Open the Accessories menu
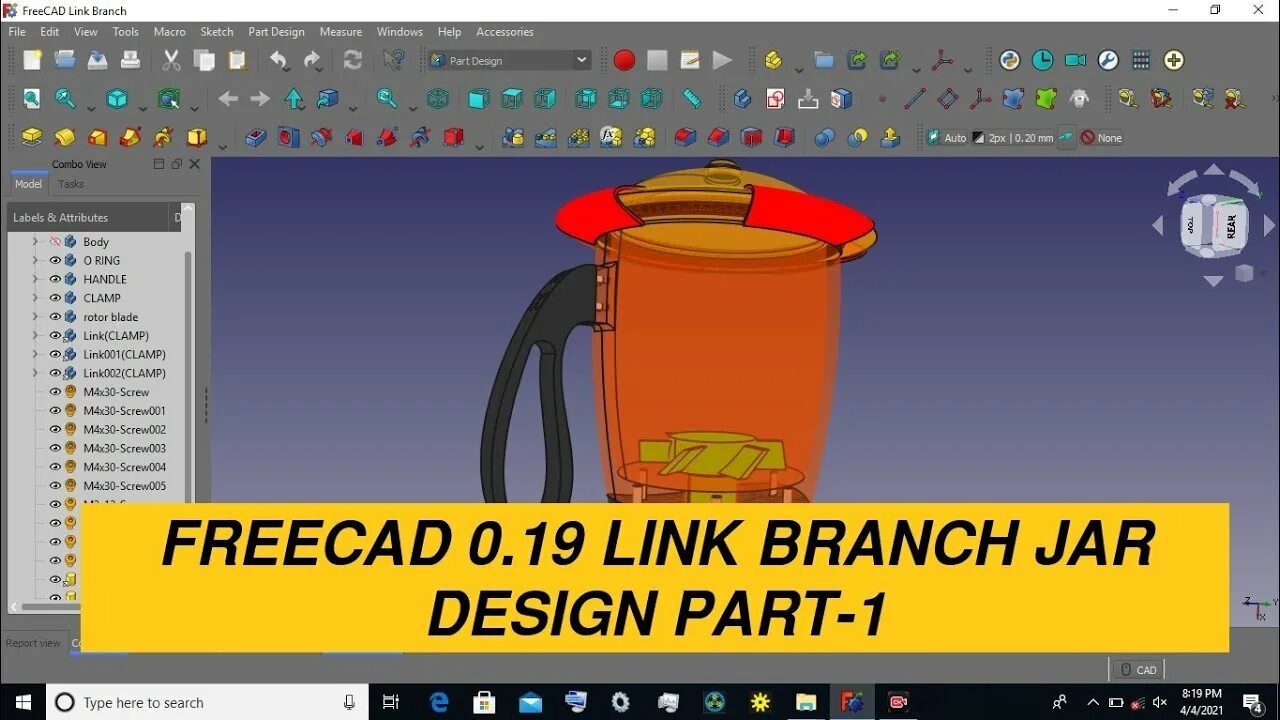1280x720 pixels. click(x=505, y=32)
